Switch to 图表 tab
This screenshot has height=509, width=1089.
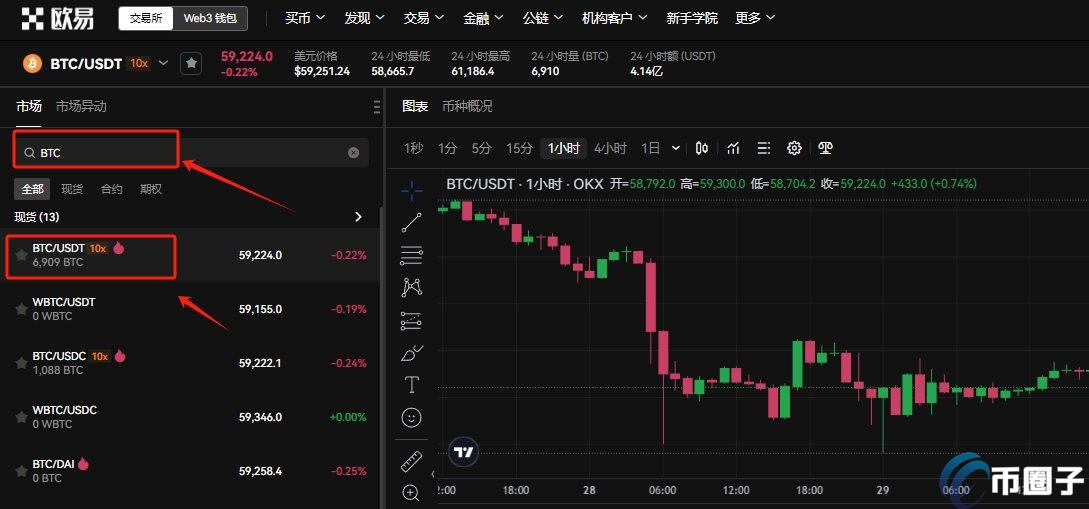pos(415,106)
